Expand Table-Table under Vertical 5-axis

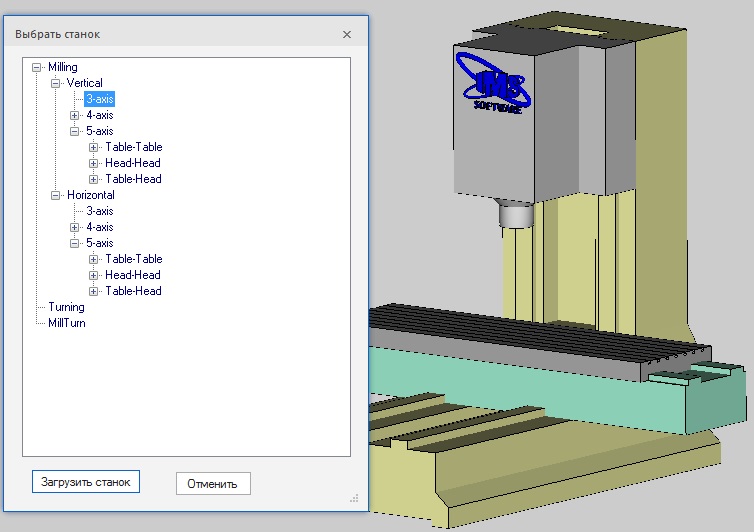94,147
